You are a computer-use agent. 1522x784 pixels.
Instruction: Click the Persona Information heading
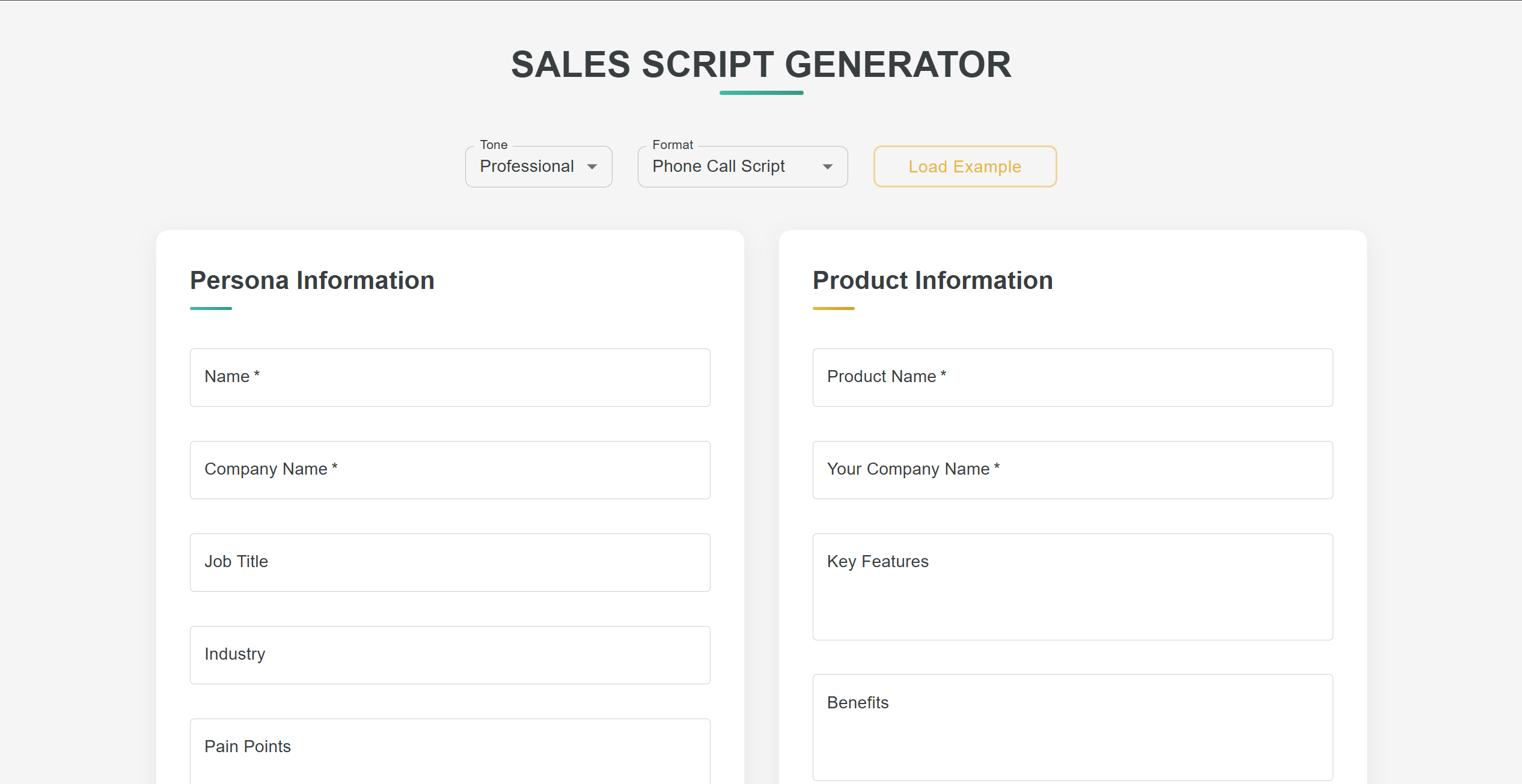[x=312, y=281]
